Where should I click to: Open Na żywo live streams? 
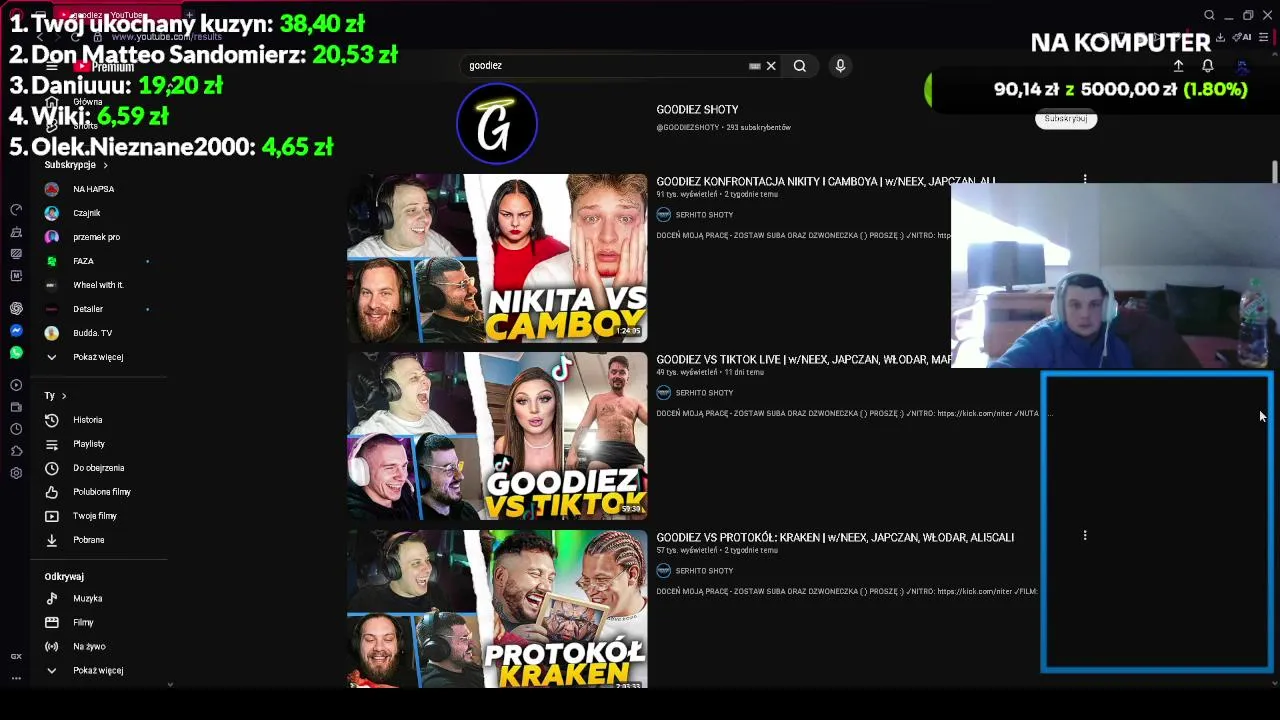pos(88,646)
